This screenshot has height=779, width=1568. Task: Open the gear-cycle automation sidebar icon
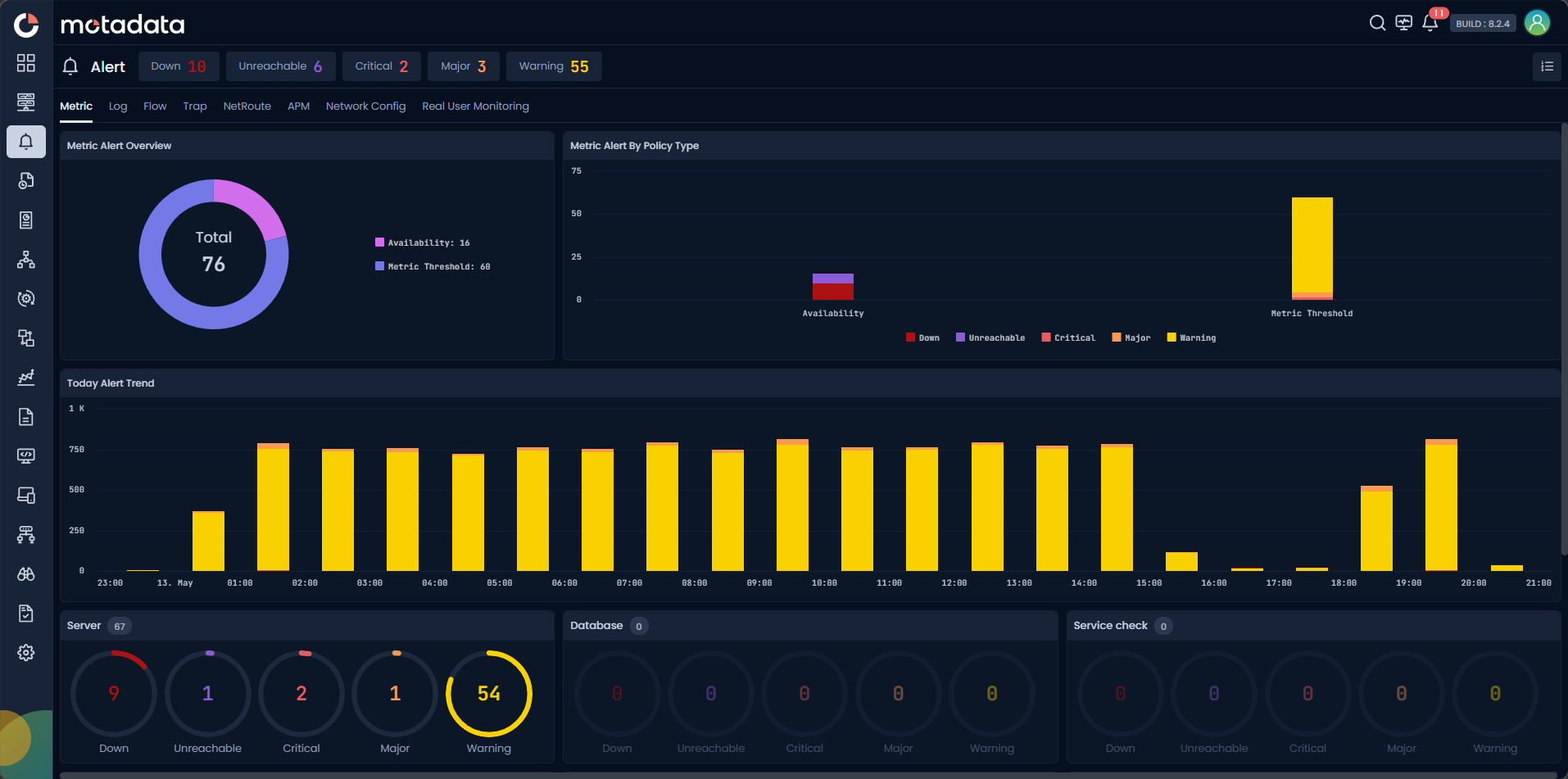[26, 299]
